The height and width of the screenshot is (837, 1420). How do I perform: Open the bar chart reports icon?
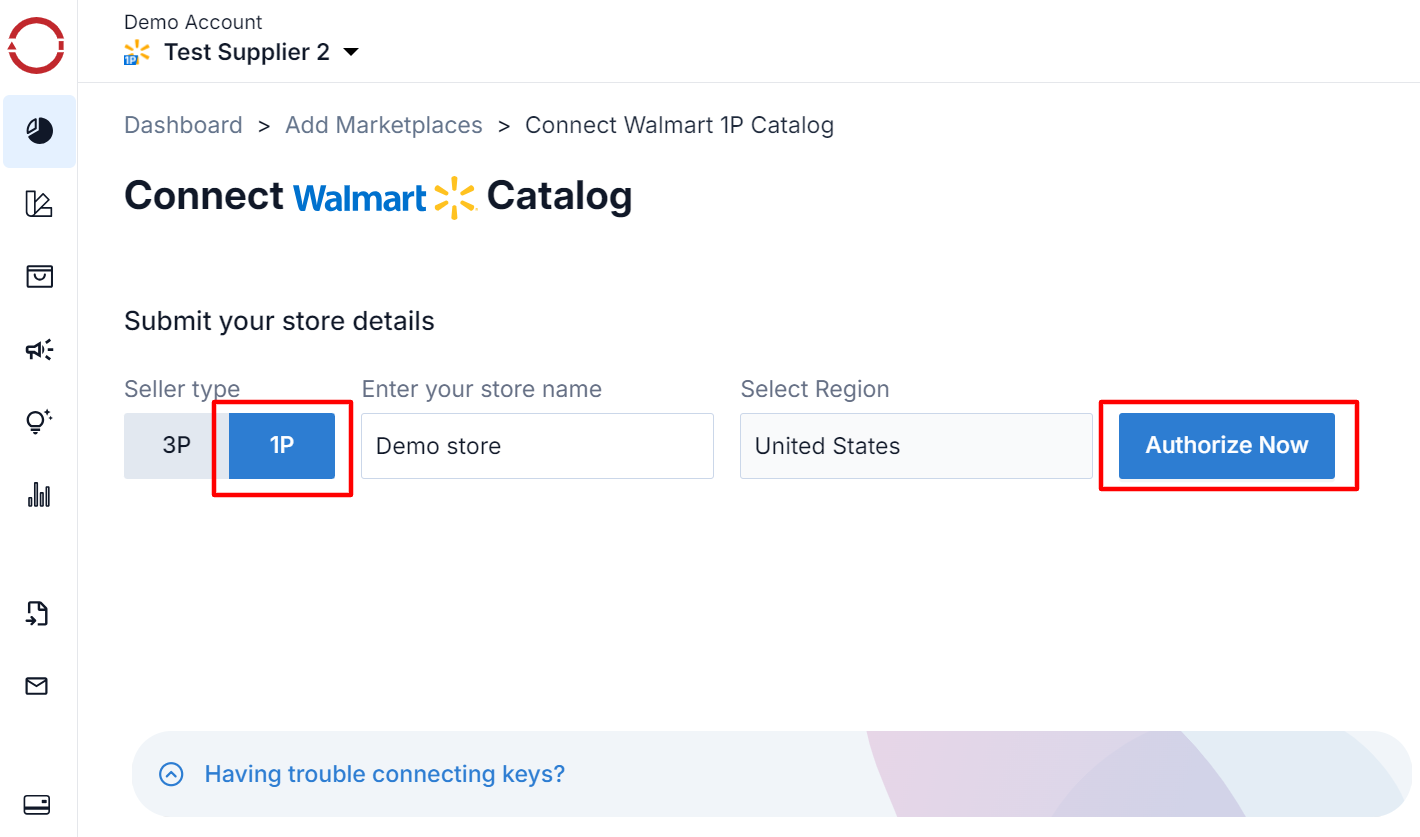point(39,494)
